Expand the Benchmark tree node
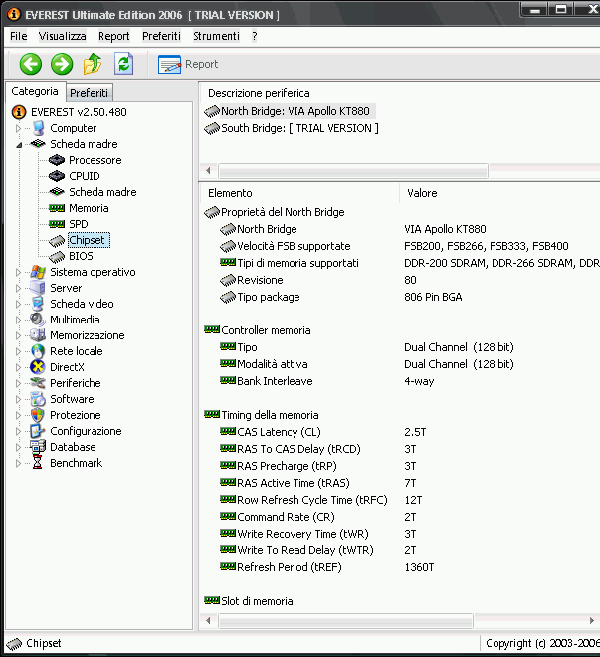Screen dimensions: 600x657 click(18, 463)
